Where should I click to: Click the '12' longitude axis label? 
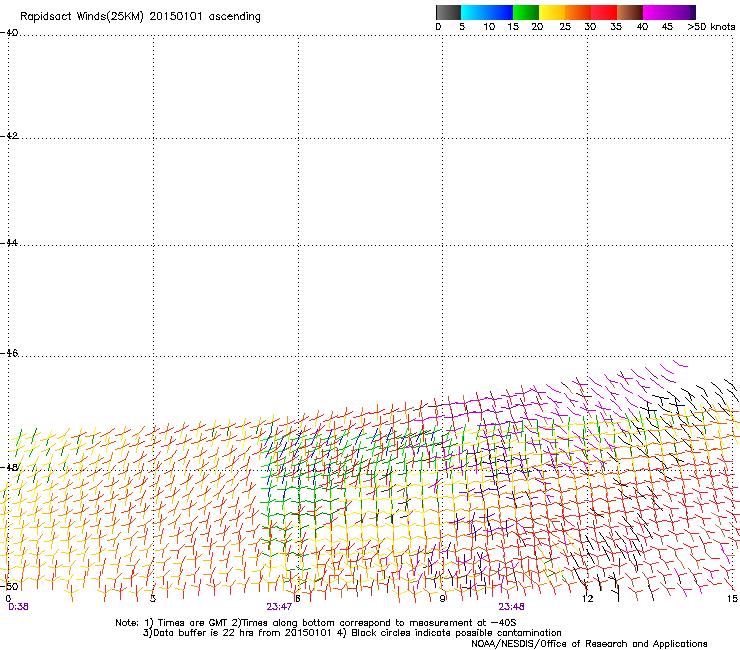[587, 599]
